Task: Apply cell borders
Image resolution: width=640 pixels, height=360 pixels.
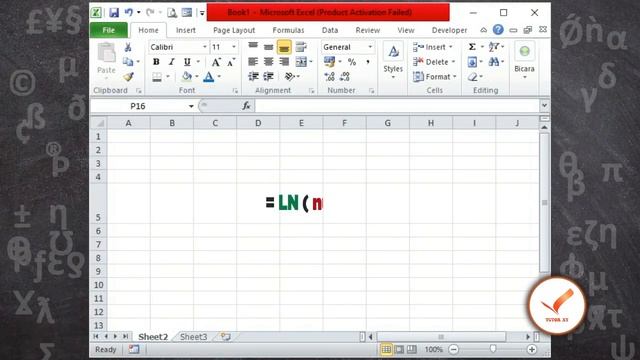Action: coord(157,77)
